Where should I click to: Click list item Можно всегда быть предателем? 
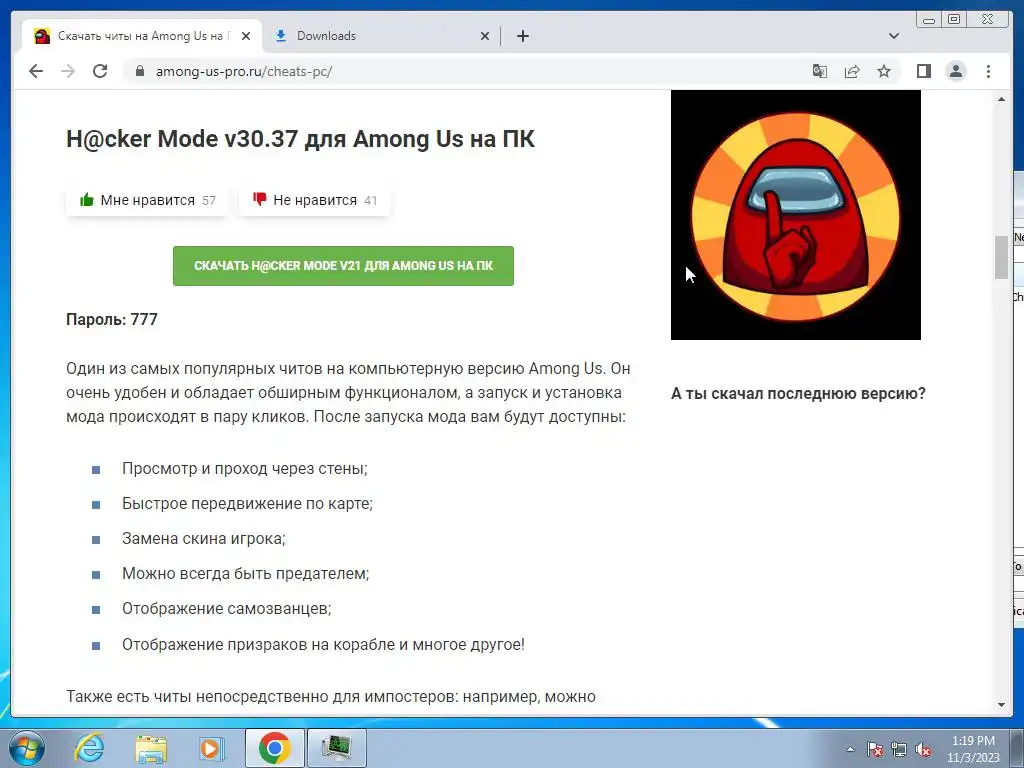(x=246, y=573)
